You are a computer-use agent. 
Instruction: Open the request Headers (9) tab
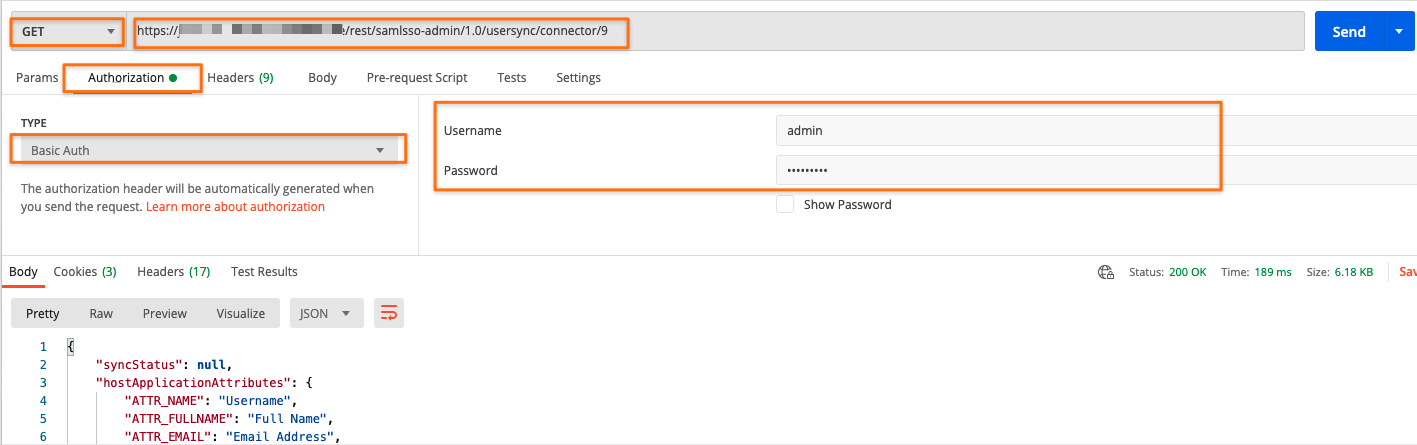[x=240, y=78]
